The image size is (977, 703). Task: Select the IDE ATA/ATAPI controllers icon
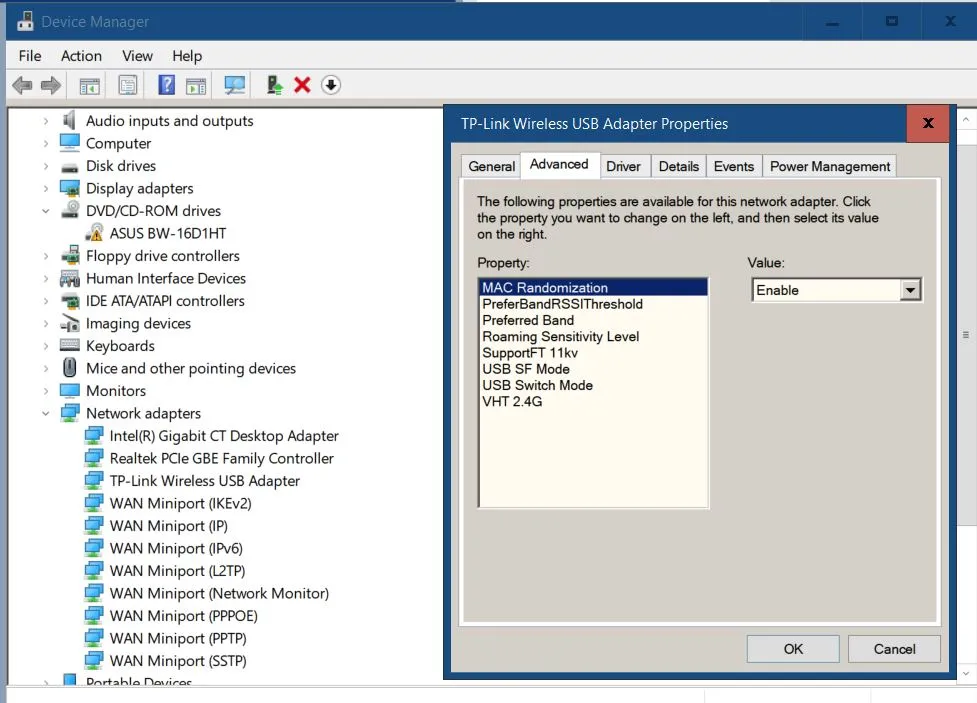tap(70, 301)
